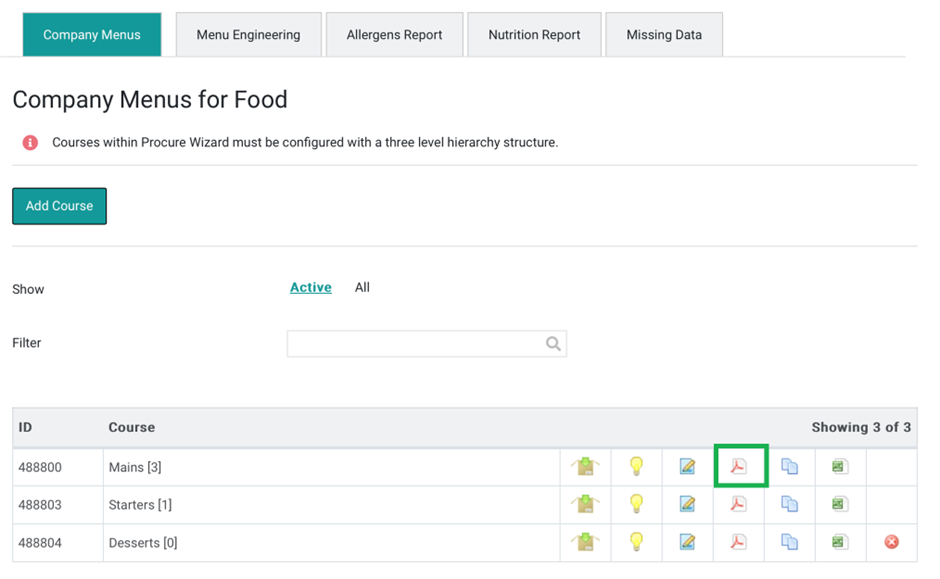Export Mains course to Excel

pyautogui.click(x=839, y=467)
